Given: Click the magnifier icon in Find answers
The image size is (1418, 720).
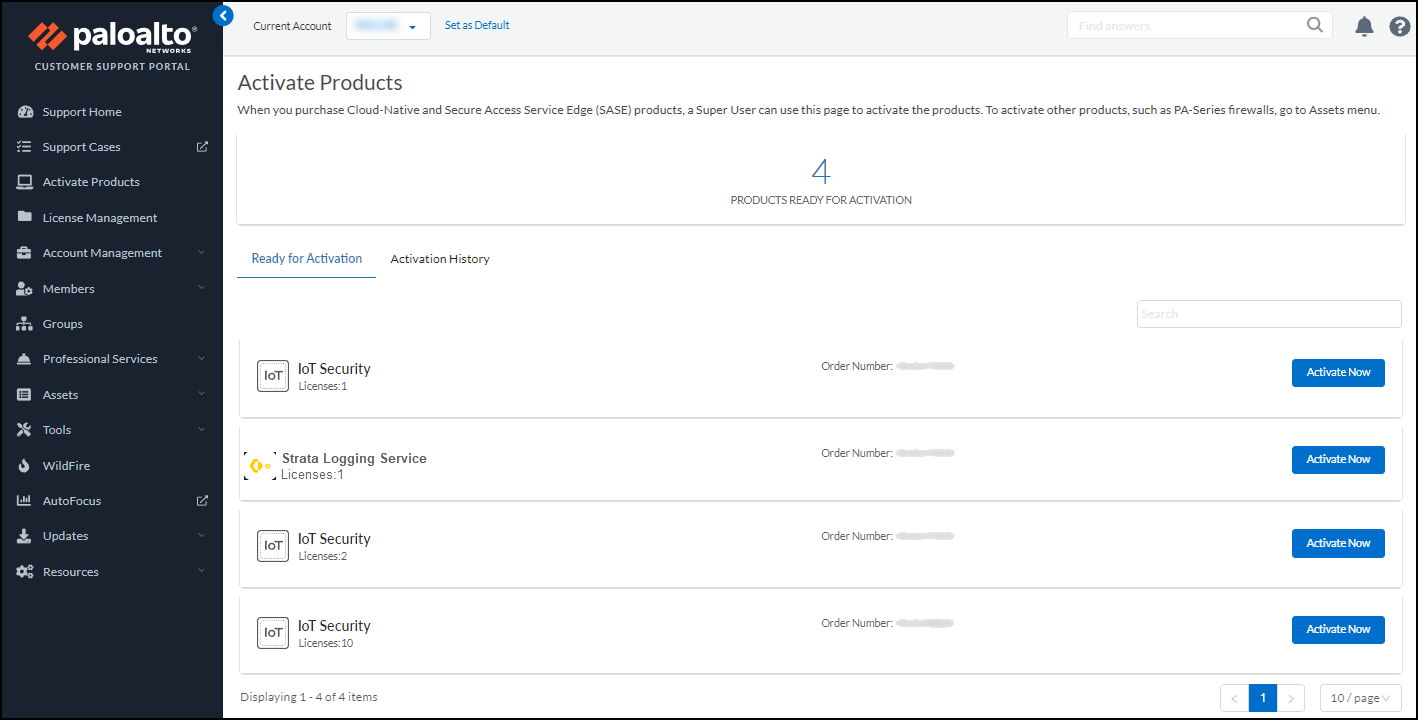Looking at the screenshot, I should point(1315,25).
